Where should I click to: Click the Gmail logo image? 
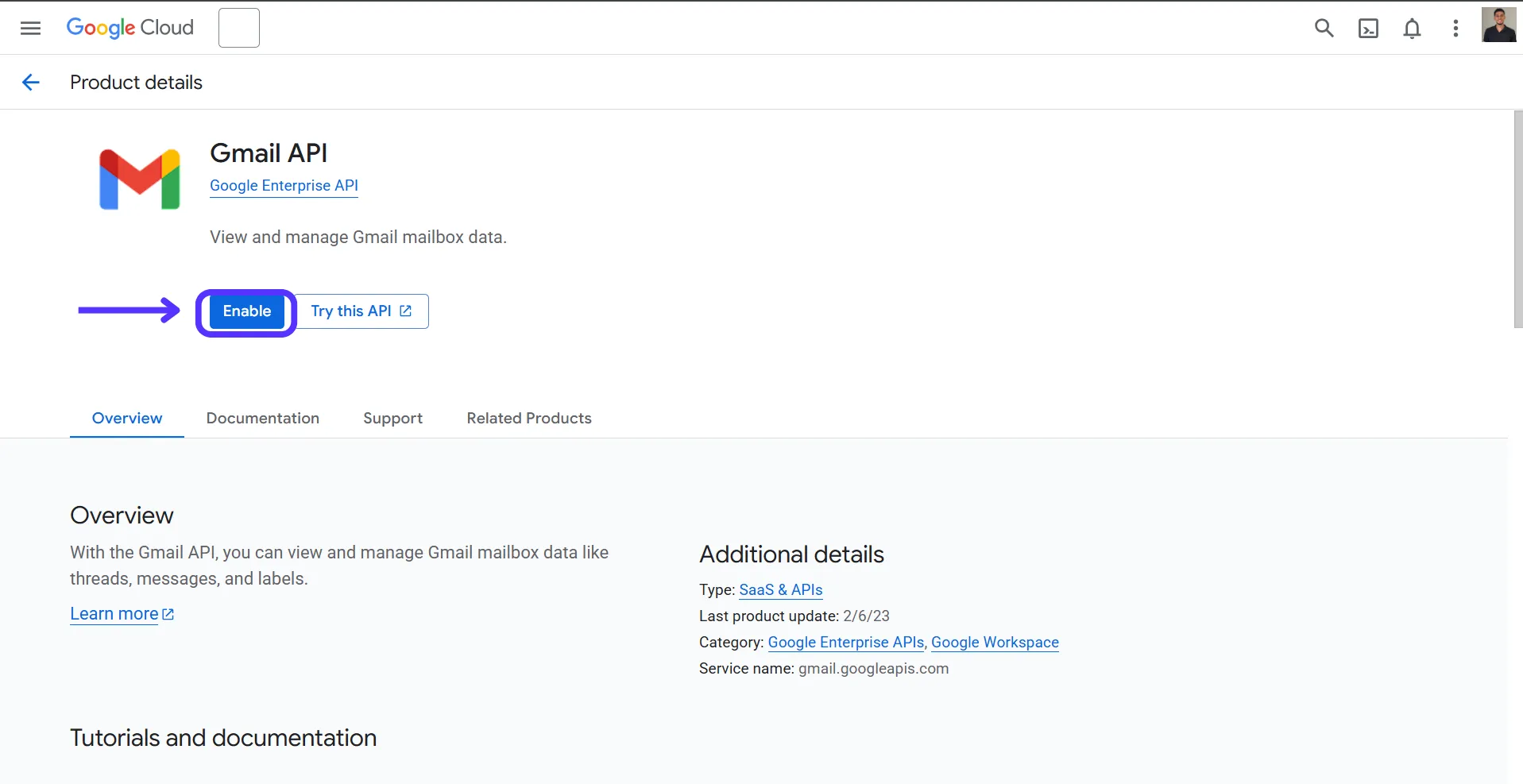coord(140,180)
